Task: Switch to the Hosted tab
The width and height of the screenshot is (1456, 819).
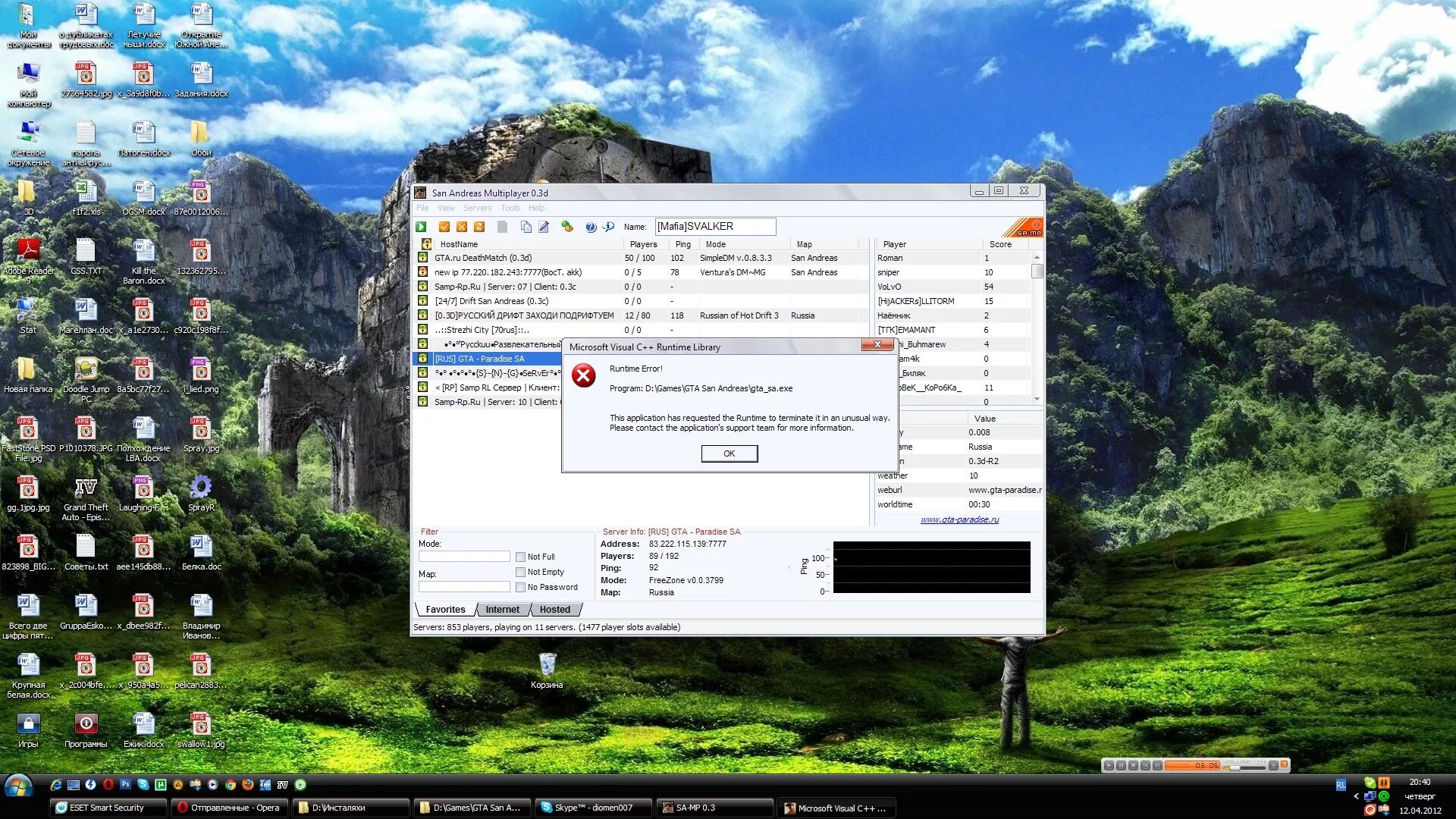Action: [x=555, y=610]
